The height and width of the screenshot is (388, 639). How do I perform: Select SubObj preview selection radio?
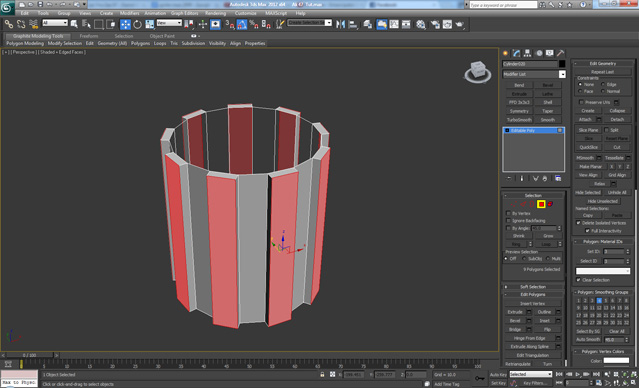click(x=524, y=258)
